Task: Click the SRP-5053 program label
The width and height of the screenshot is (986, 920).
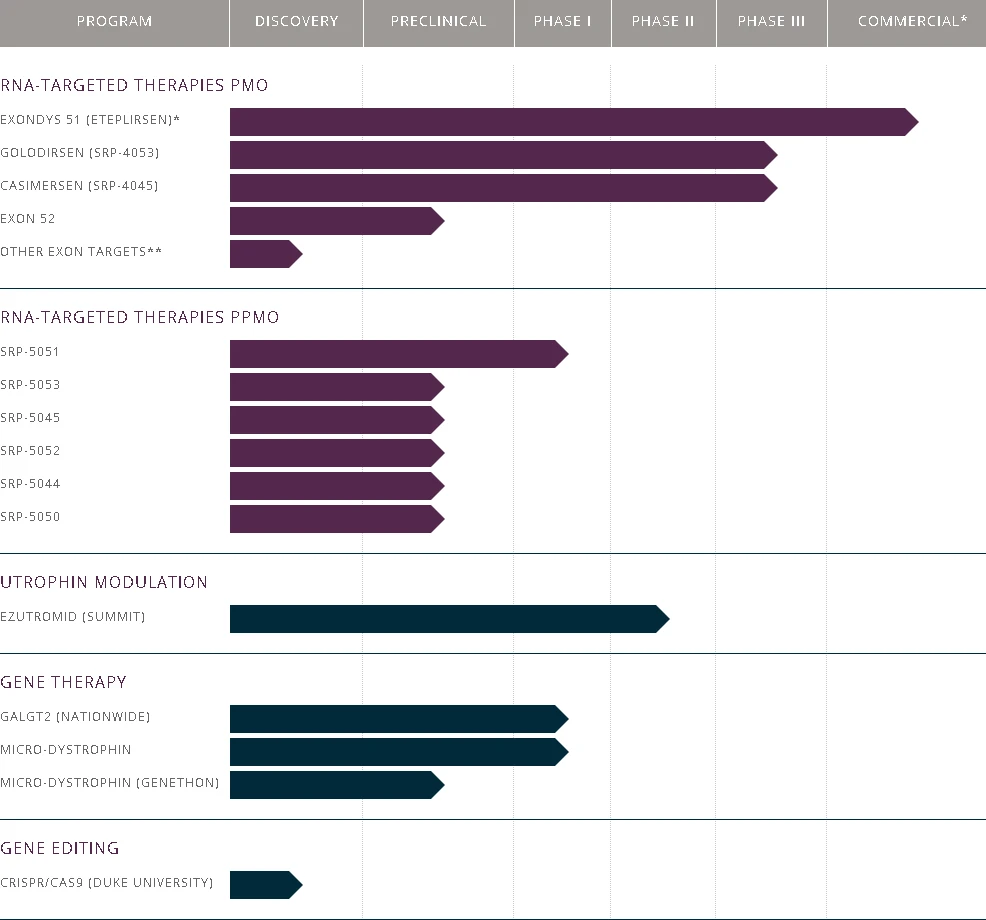Action: tap(30, 385)
